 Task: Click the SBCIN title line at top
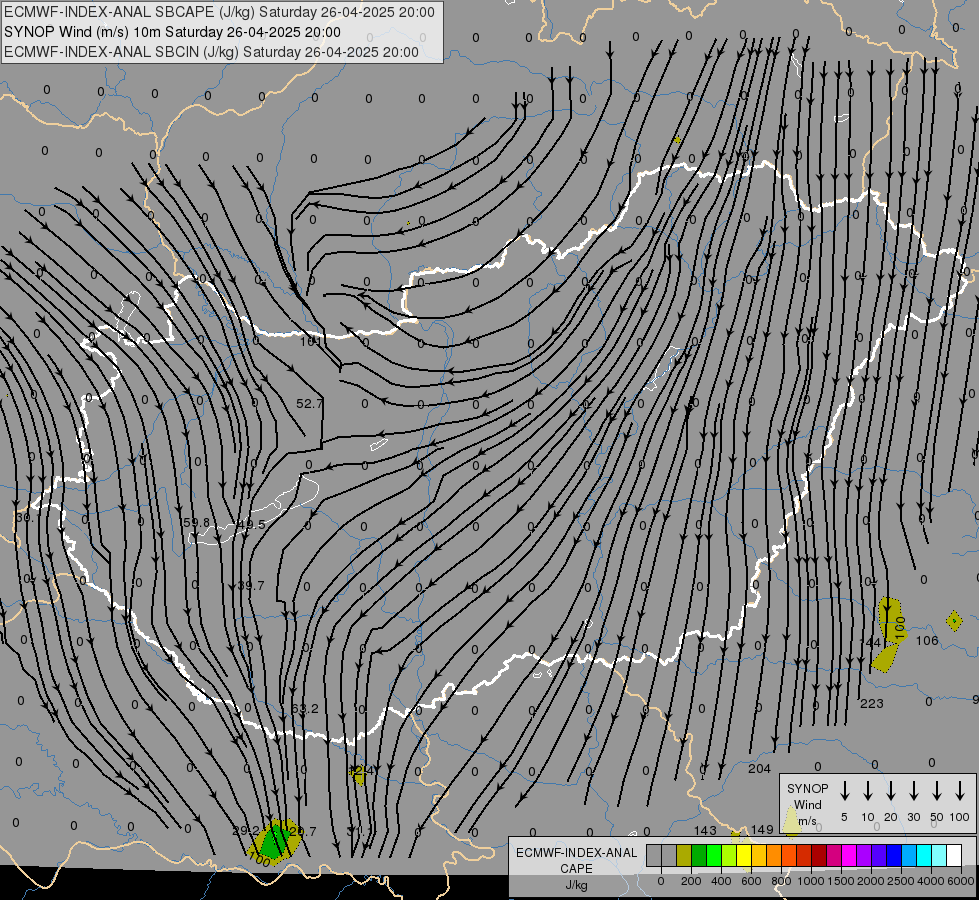click(x=211, y=52)
